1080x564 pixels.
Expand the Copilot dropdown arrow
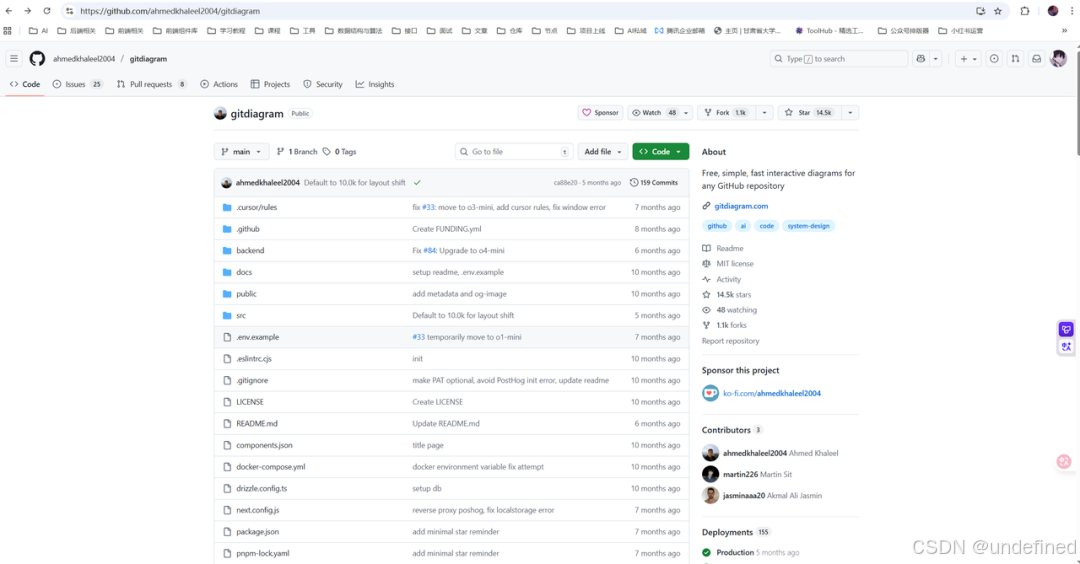point(935,59)
